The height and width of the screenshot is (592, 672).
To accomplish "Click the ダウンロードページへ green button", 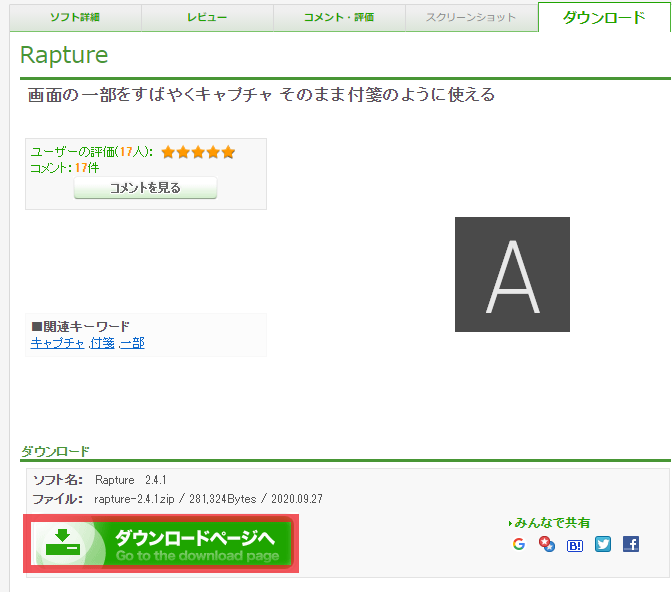I will click(x=161, y=544).
